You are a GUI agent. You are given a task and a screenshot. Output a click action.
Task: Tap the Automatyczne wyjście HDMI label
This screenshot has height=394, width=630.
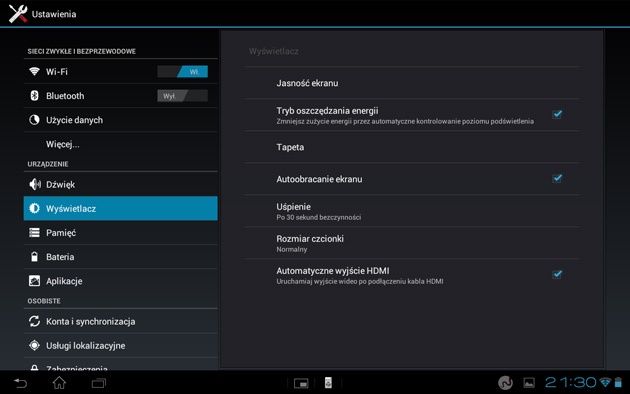pyautogui.click(x=333, y=271)
